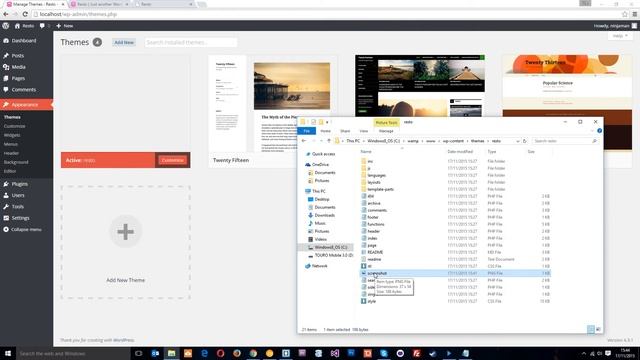The width and height of the screenshot is (640, 360).
Task: Select the README MD file
Action: 375,253
